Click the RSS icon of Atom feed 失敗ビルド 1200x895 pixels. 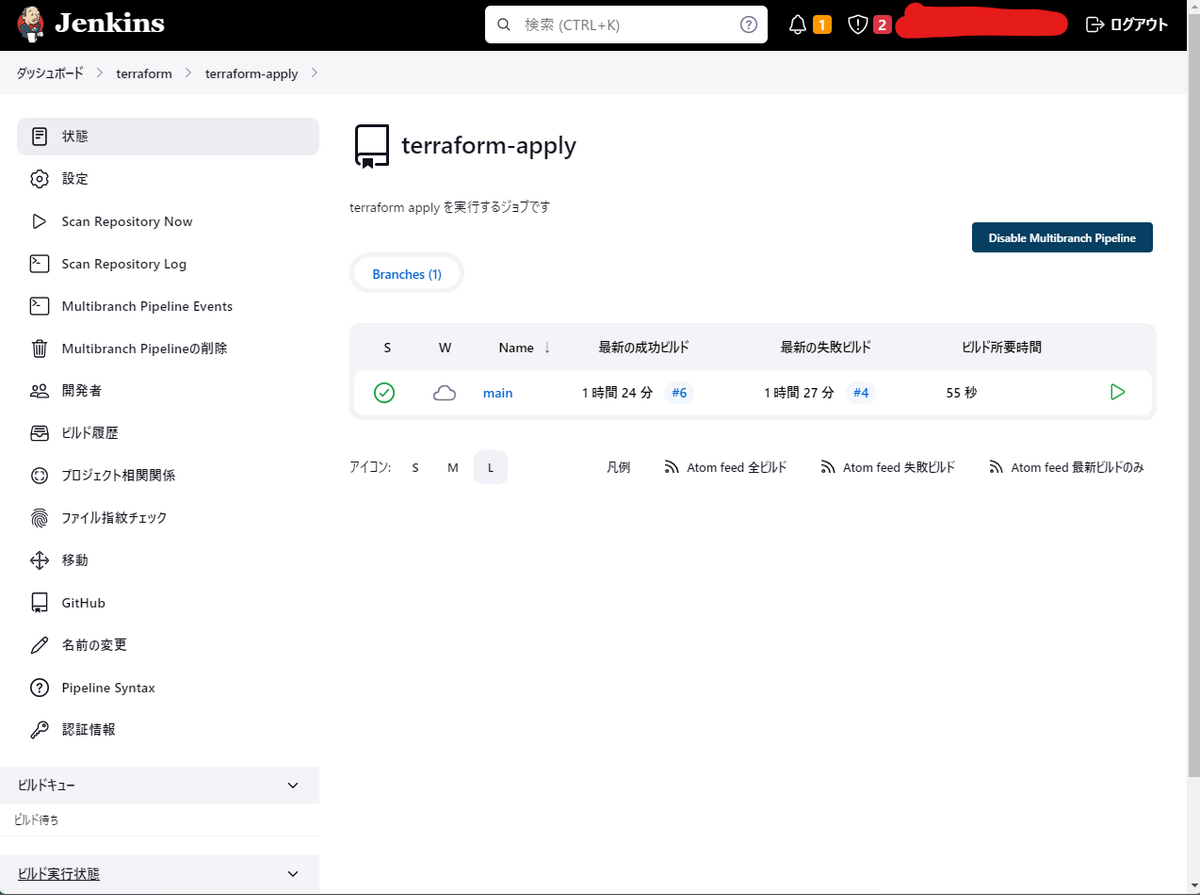coord(828,467)
